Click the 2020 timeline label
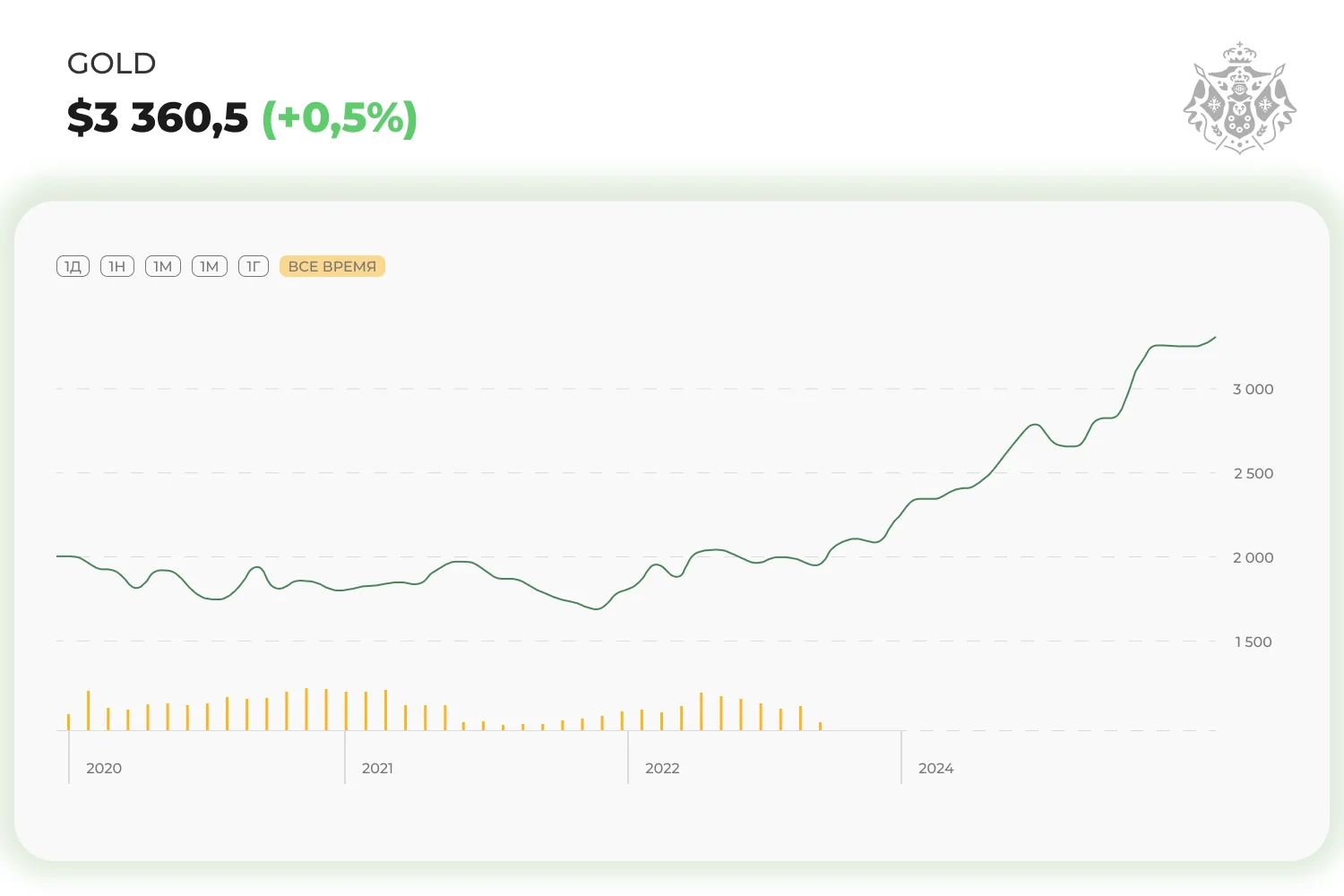The image size is (1344, 896). click(104, 768)
